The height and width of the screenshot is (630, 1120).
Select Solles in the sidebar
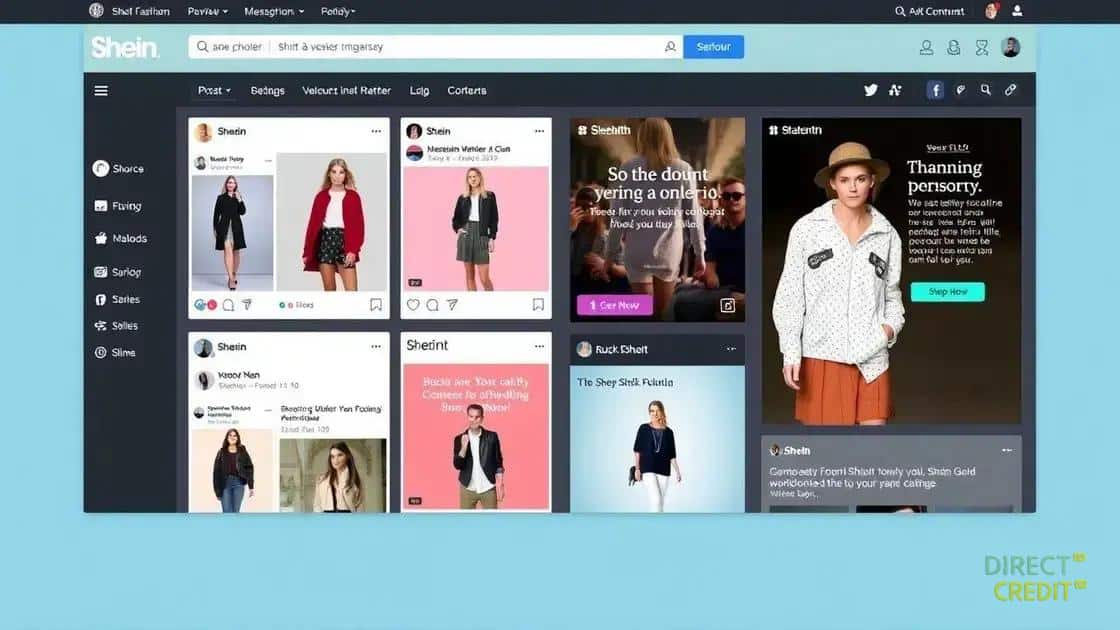116,326
